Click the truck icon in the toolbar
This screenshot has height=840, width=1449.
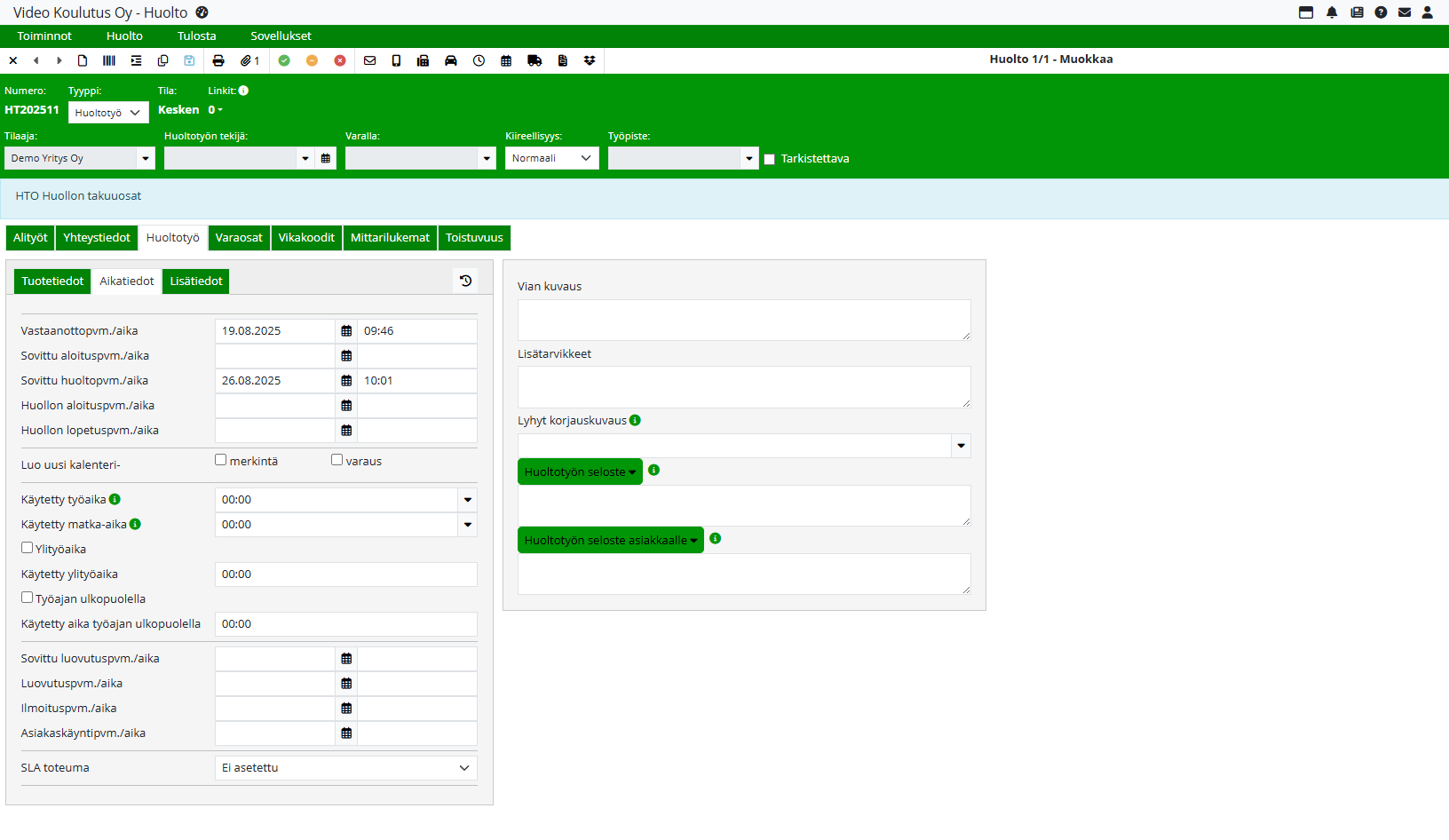[534, 60]
